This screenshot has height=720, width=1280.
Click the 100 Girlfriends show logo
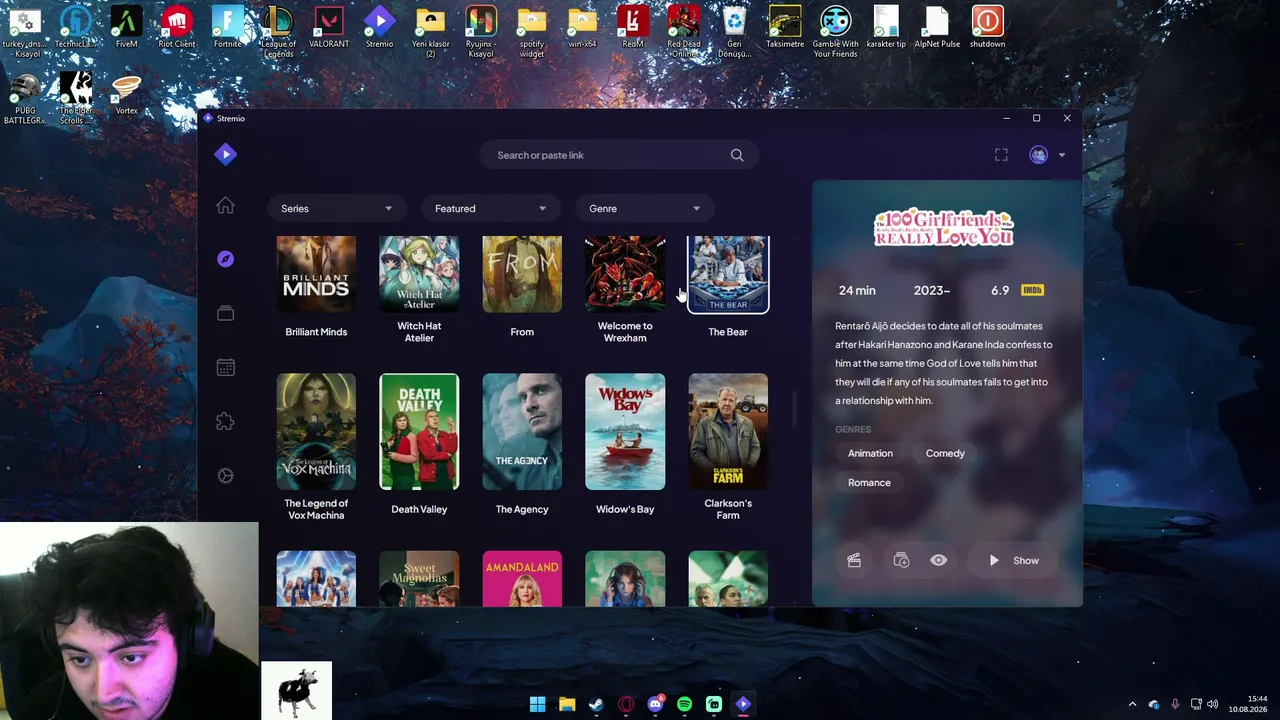tap(944, 228)
